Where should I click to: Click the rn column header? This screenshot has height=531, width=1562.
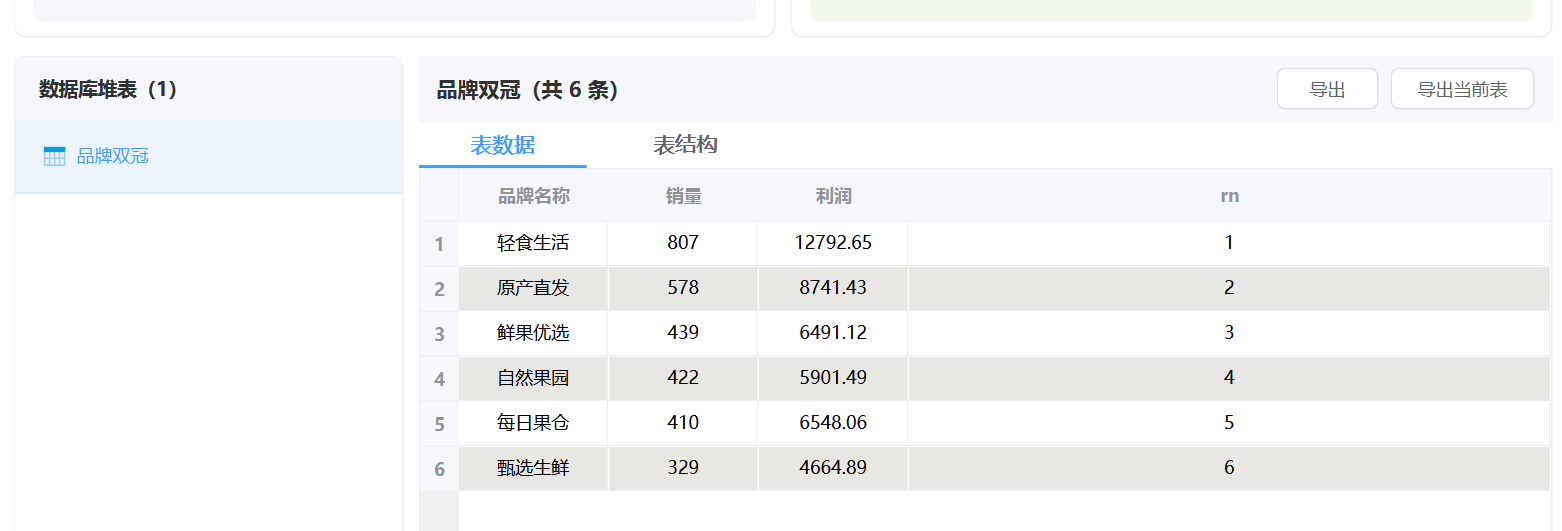(1229, 196)
